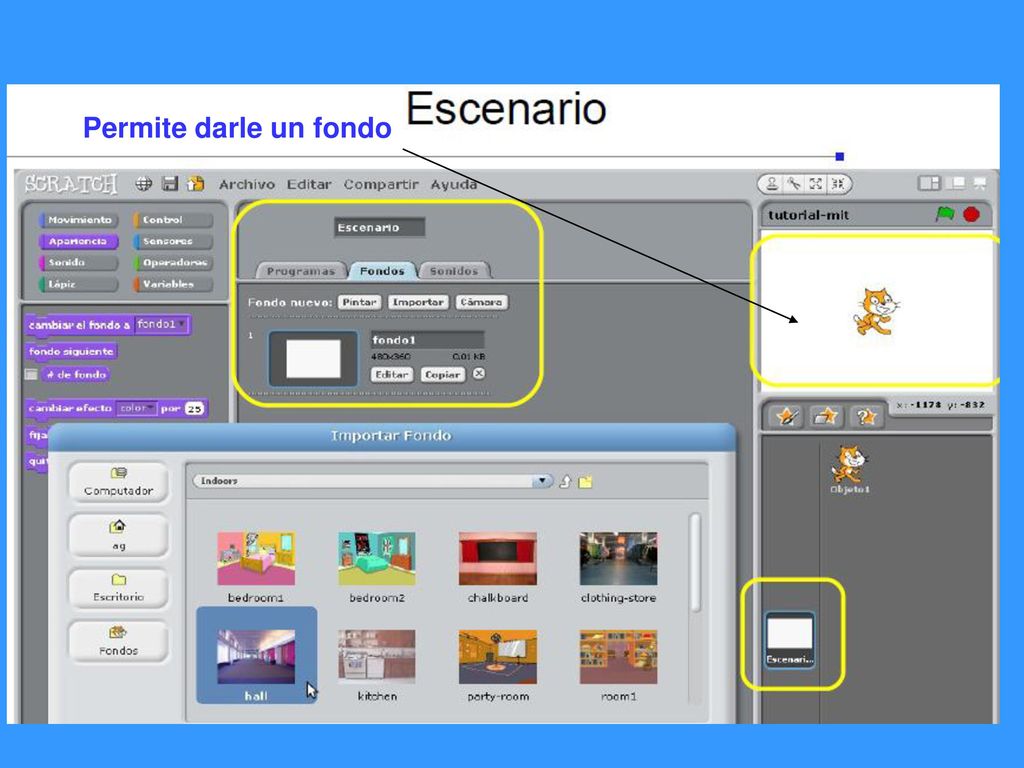Open the fondo1 dropdown in block
The width and height of the screenshot is (1024, 768).
161,324
